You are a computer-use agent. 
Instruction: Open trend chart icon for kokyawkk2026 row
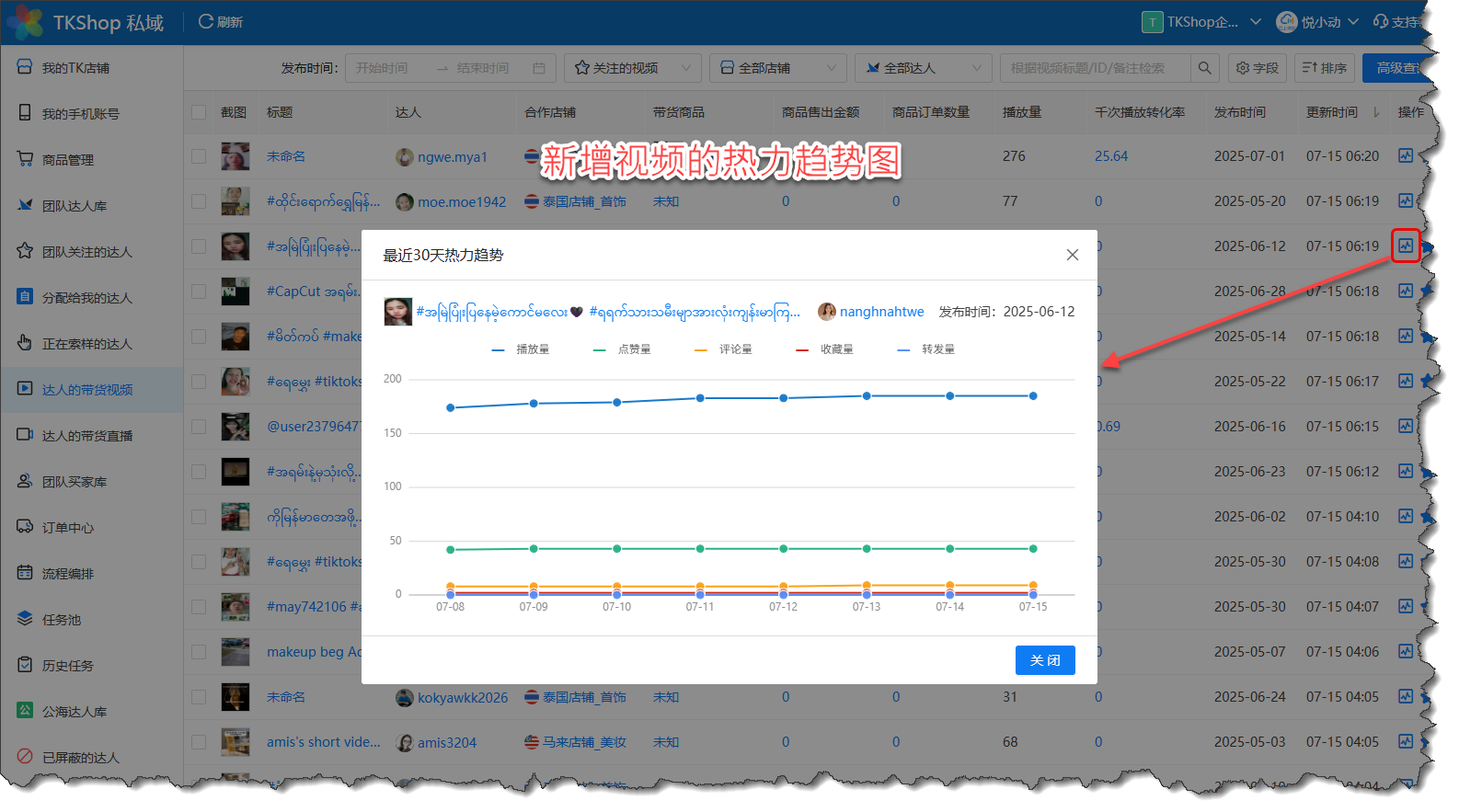tap(1406, 697)
